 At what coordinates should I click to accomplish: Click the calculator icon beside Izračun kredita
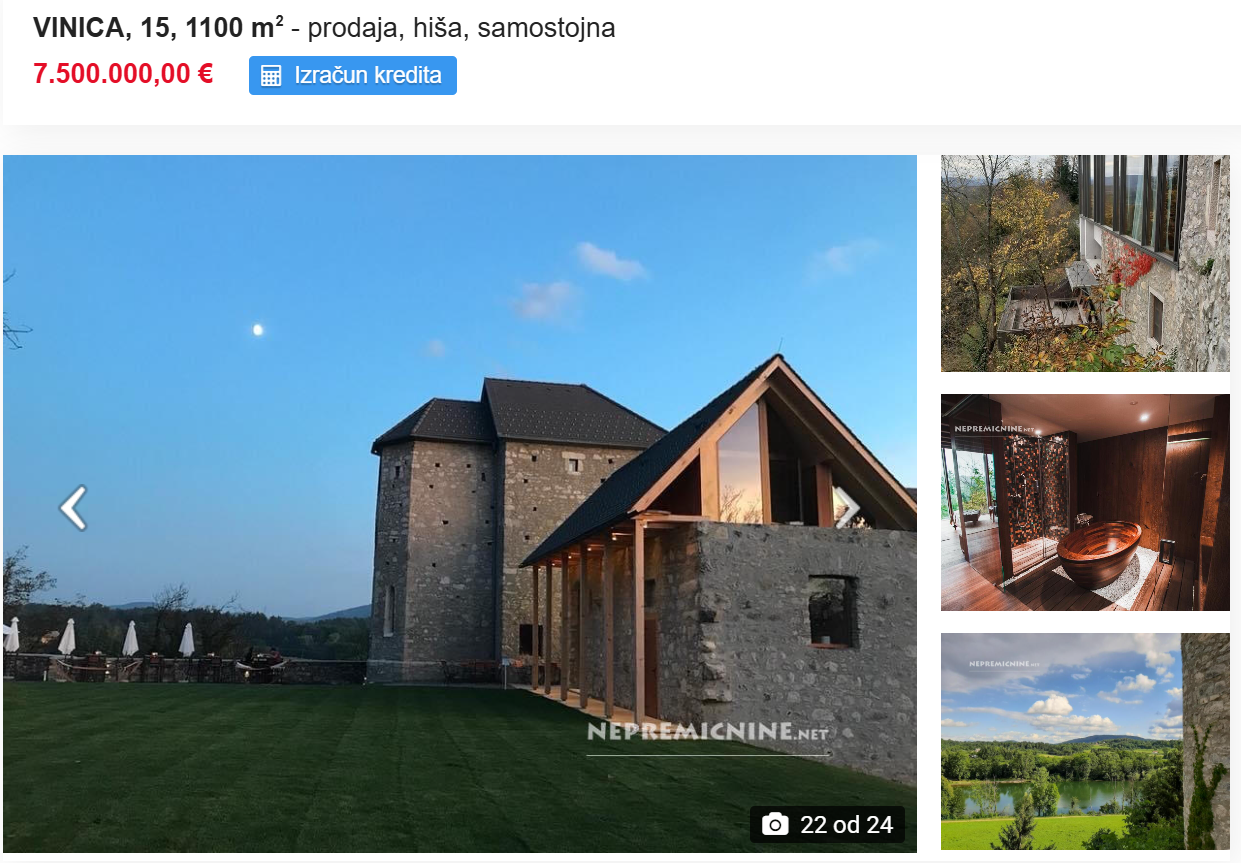click(271, 76)
